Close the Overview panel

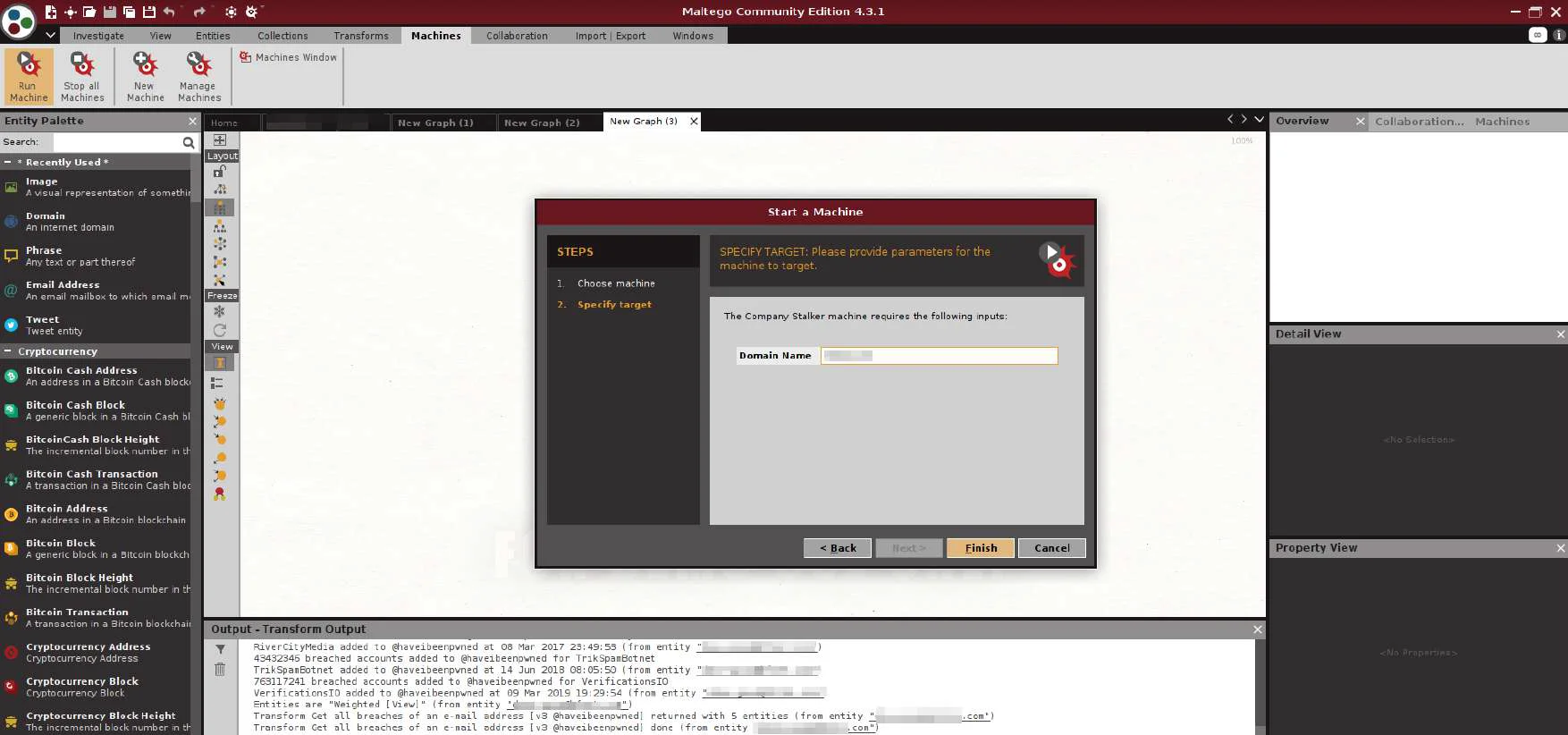click(x=1361, y=122)
